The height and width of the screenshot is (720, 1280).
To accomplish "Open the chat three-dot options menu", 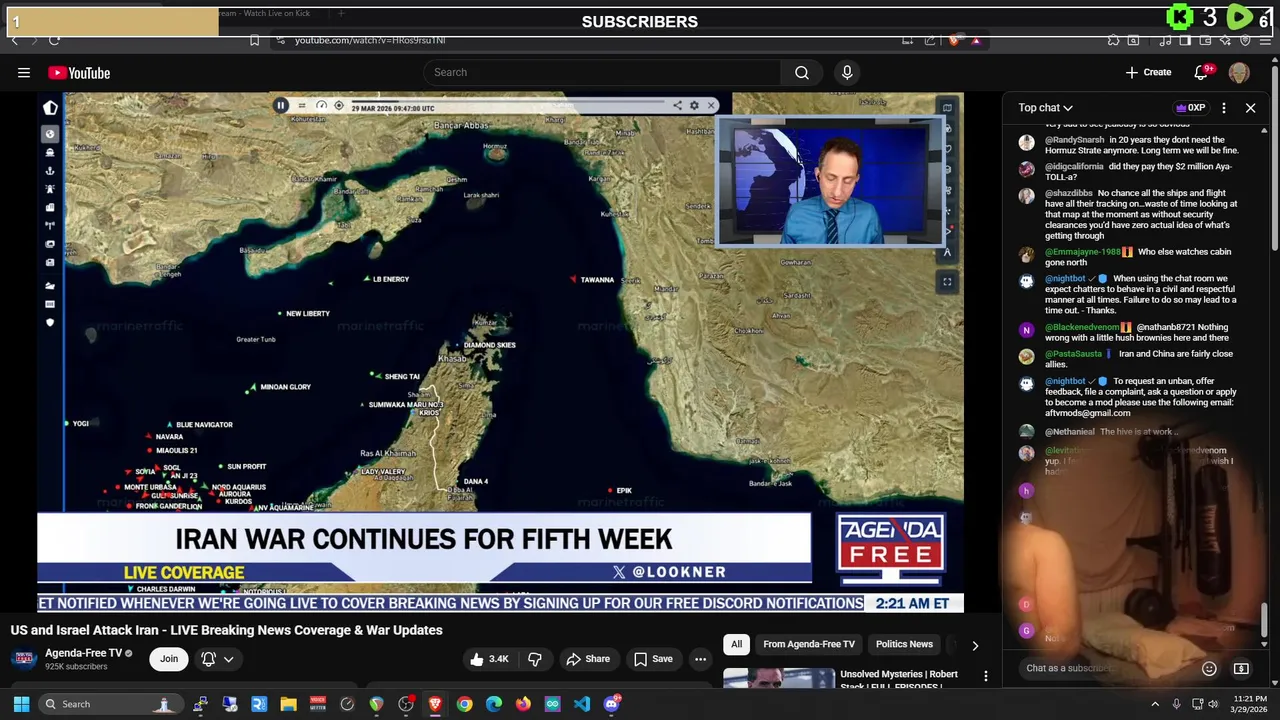I will click(1224, 108).
